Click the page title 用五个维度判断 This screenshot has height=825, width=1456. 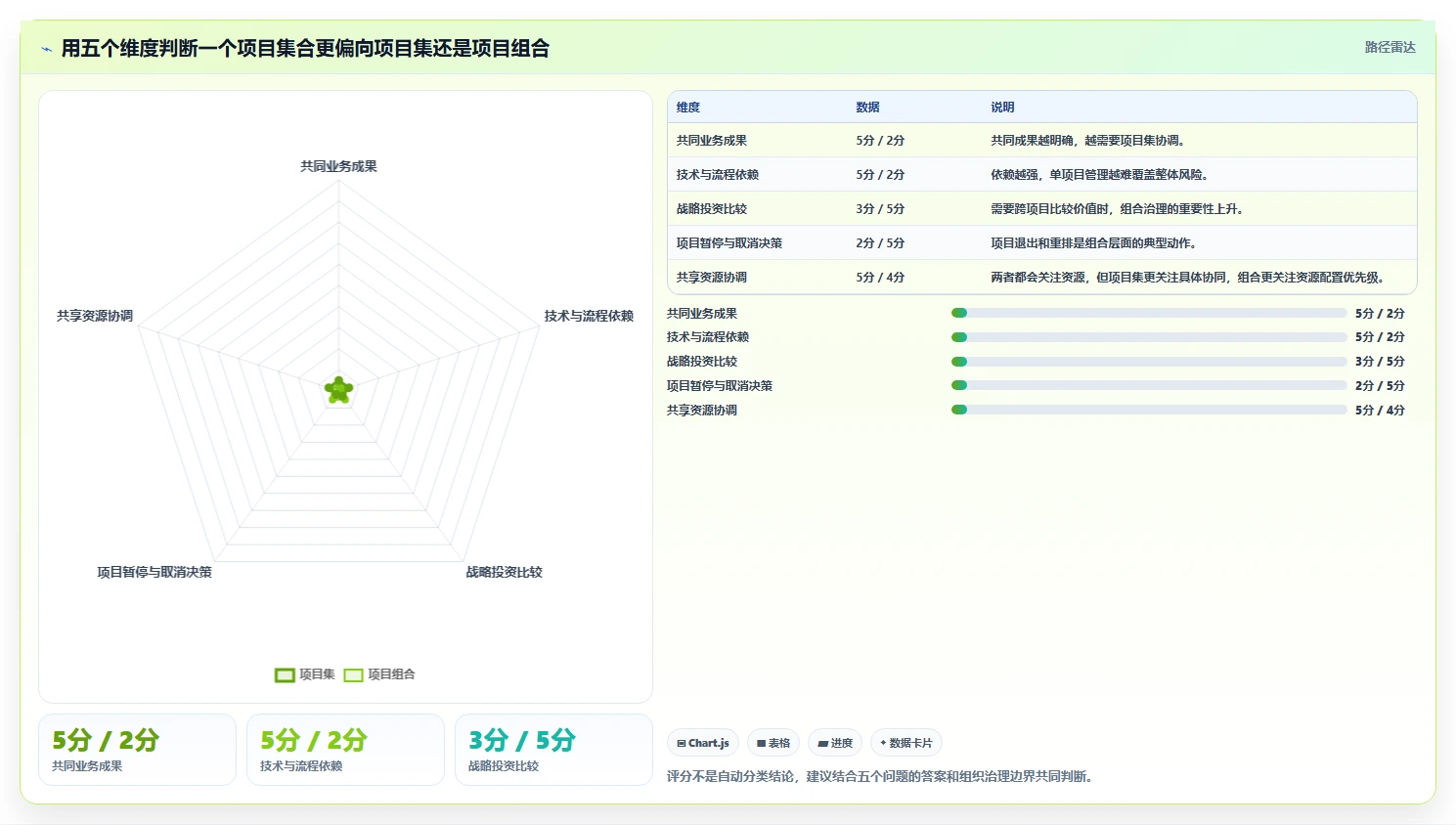tap(305, 48)
